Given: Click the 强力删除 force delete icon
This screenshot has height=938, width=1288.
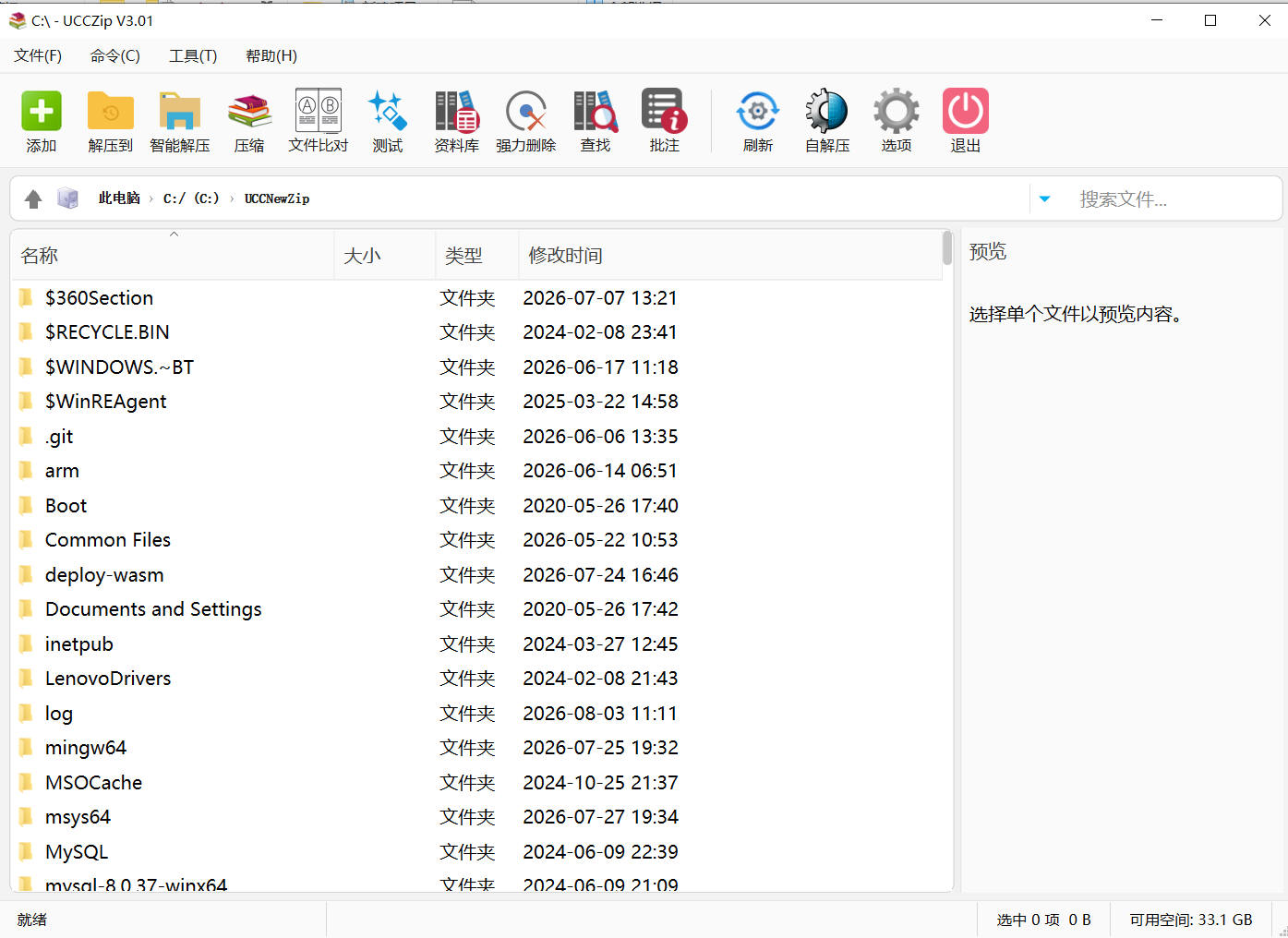Looking at the screenshot, I should [526, 120].
